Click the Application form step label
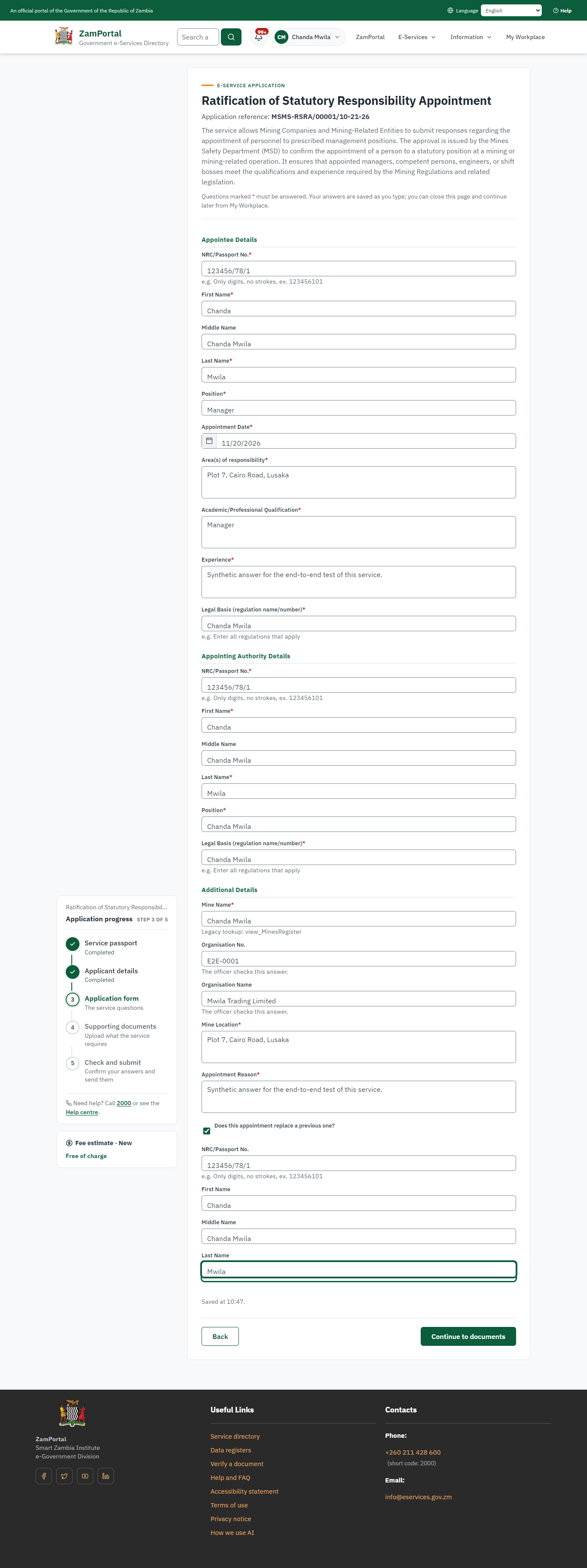Image resolution: width=587 pixels, height=1568 pixels. (x=111, y=998)
